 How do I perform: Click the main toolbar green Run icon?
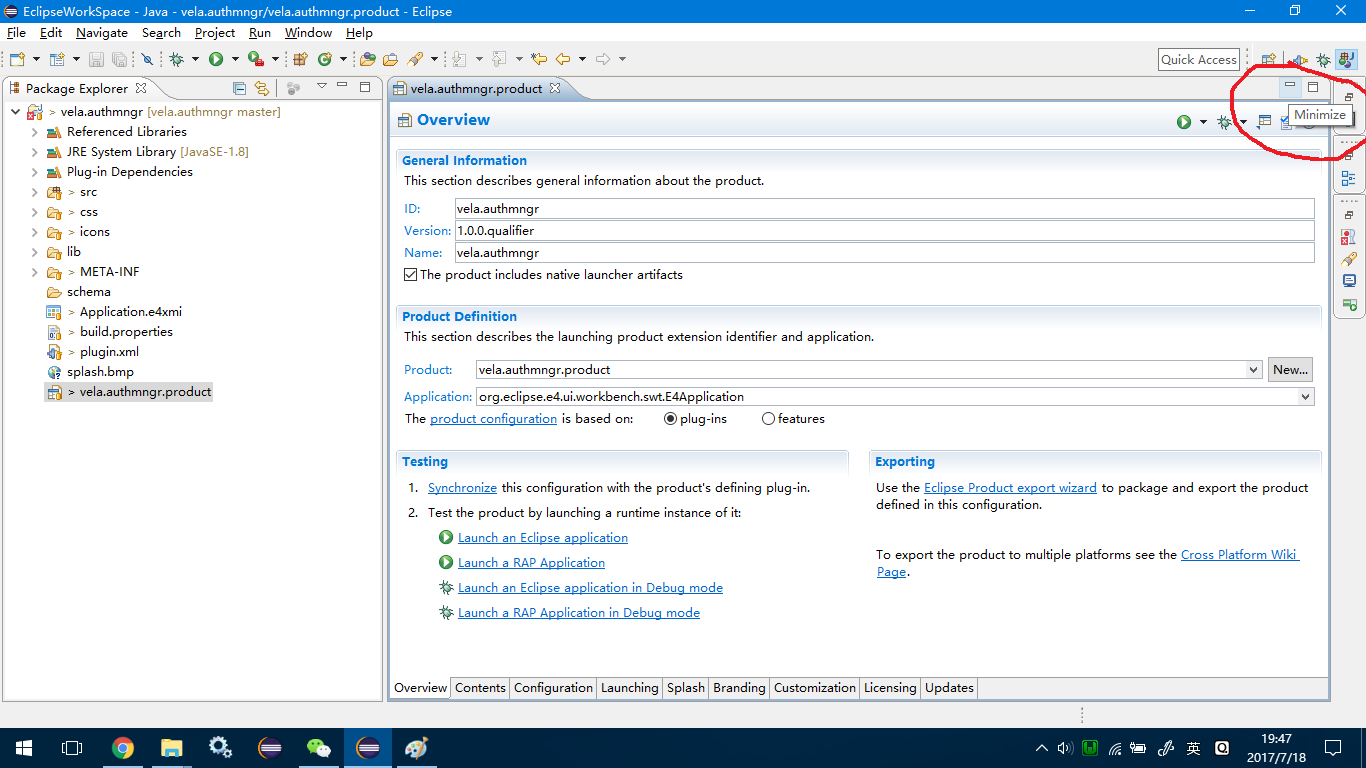216,60
